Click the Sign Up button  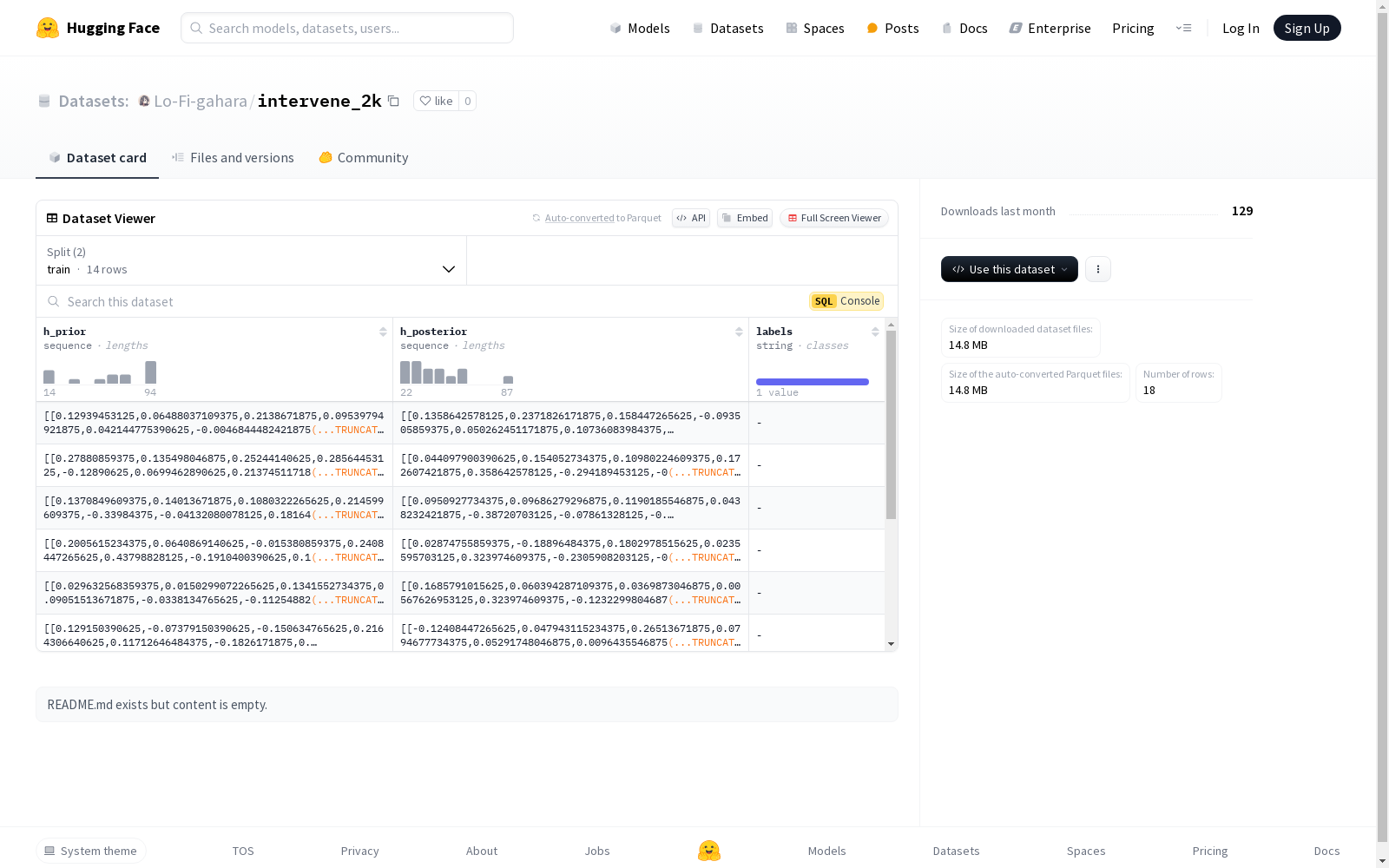pos(1307,28)
